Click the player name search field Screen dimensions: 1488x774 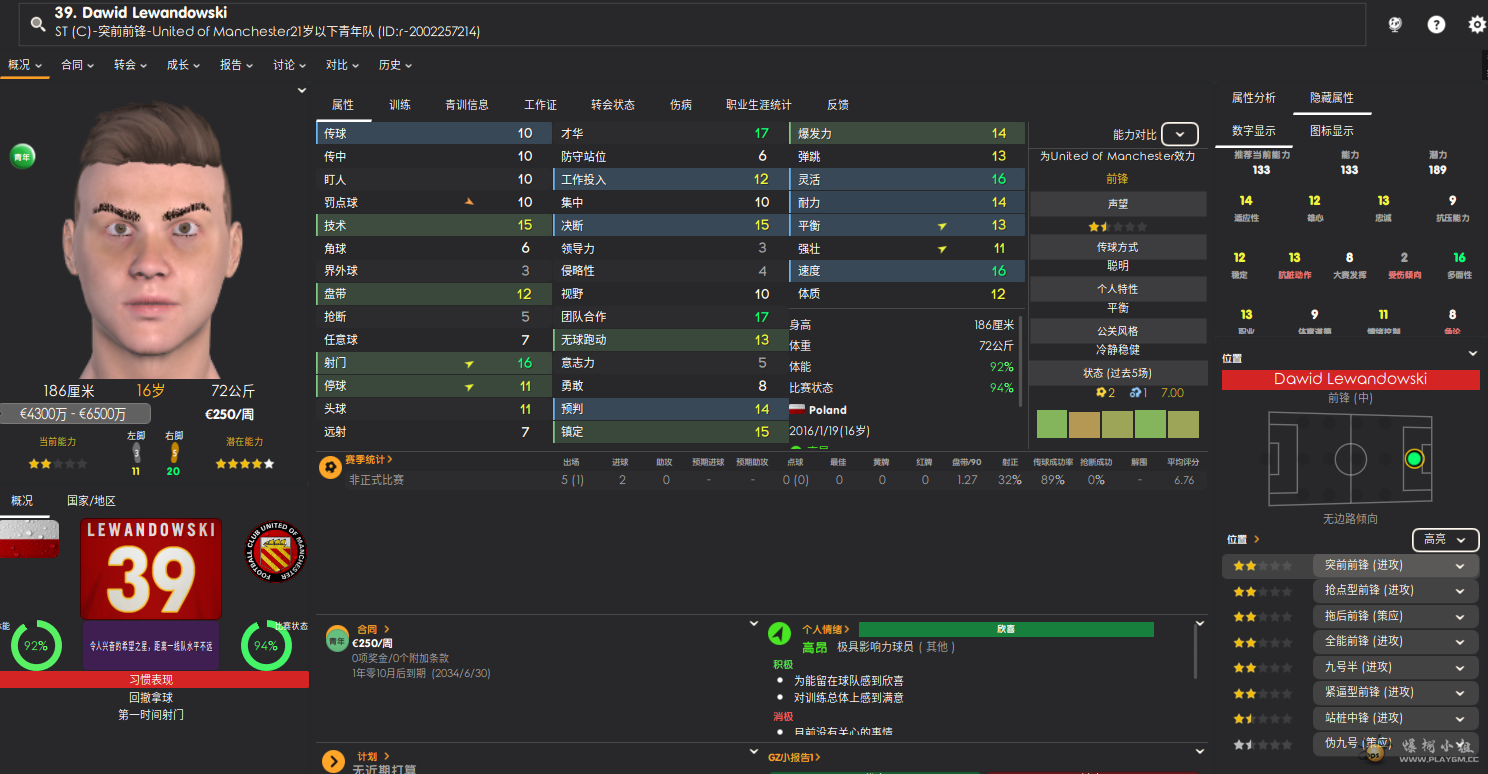(692, 24)
